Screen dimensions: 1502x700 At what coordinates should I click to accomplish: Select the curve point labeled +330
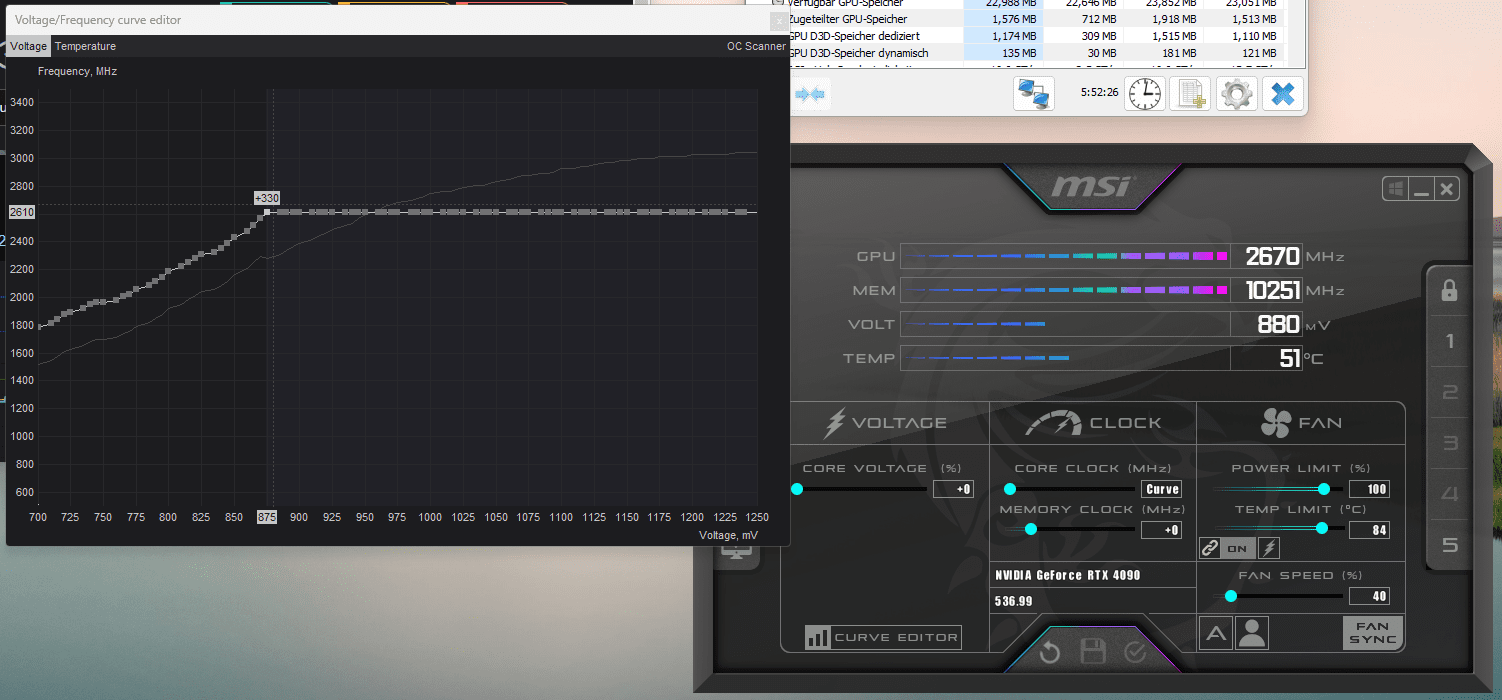[266, 212]
